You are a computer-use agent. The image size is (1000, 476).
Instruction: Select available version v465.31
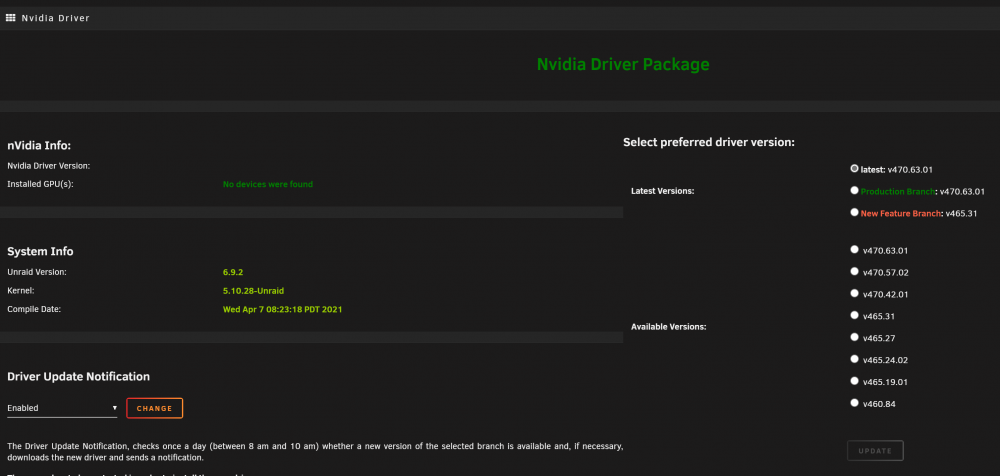click(854, 315)
